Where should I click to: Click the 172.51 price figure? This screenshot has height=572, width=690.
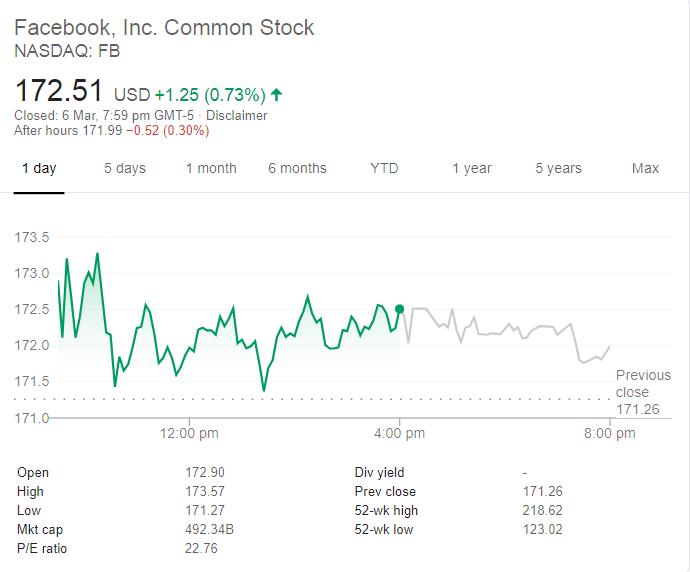(59, 91)
